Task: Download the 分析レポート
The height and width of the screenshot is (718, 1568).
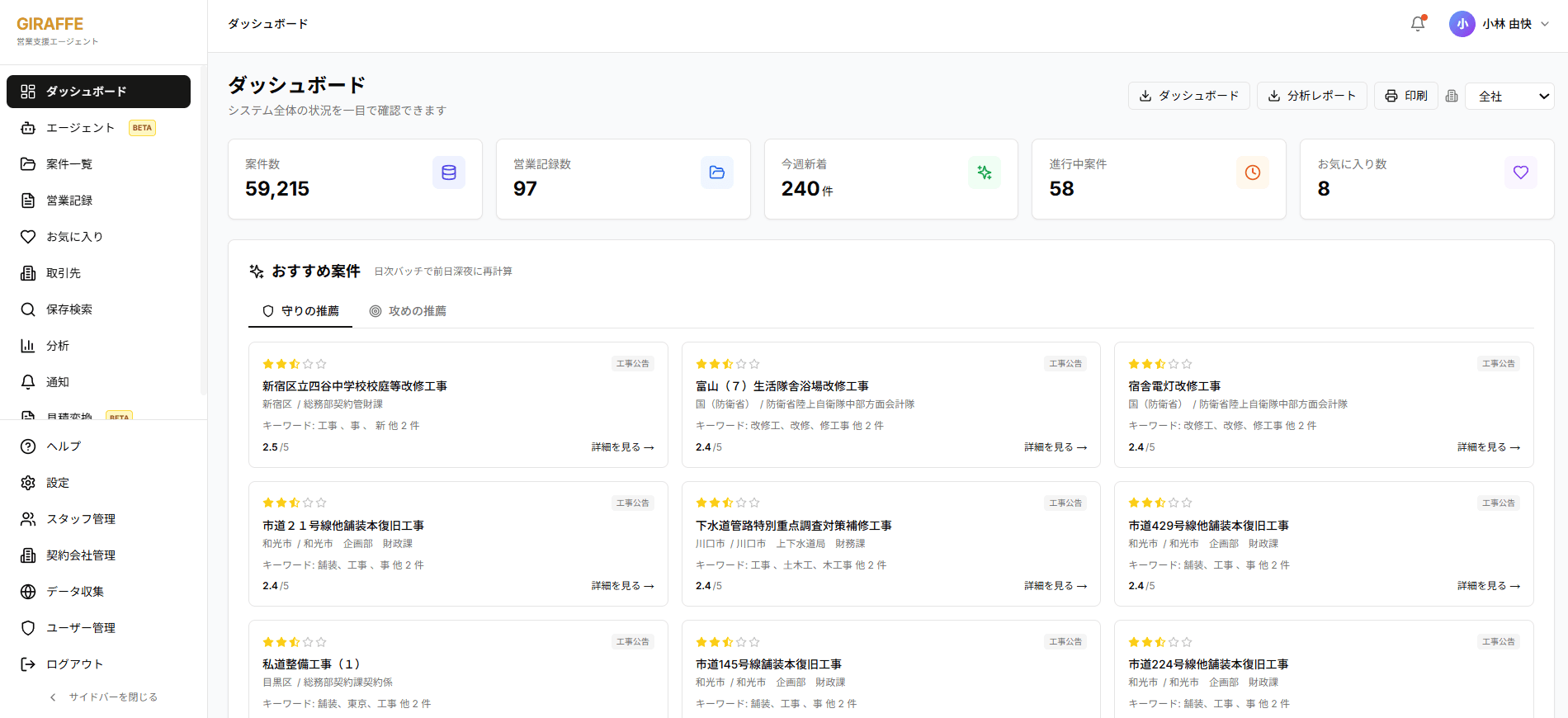Action: pos(1311,96)
